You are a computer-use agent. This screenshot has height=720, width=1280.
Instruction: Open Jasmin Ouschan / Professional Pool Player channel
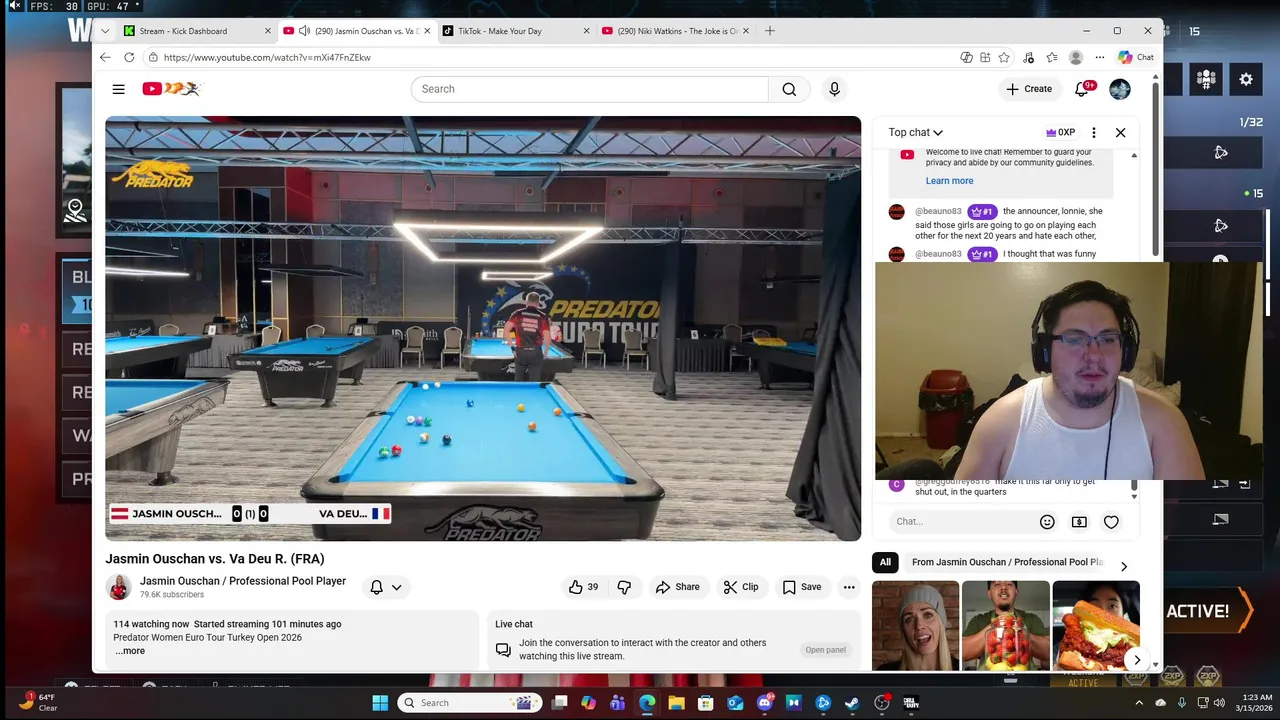[x=243, y=581]
